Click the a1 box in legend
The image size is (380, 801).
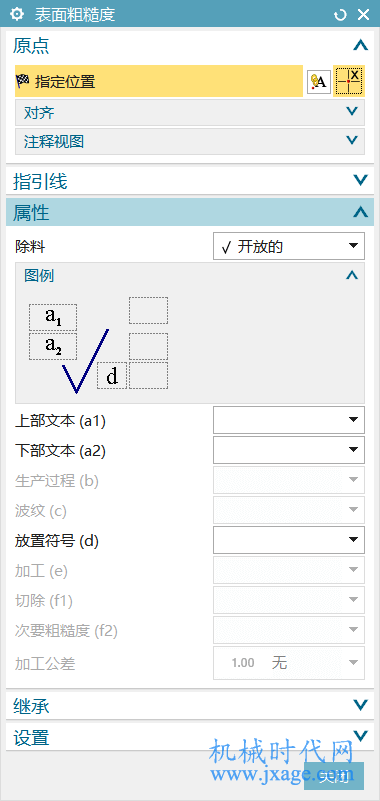pos(53,317)
